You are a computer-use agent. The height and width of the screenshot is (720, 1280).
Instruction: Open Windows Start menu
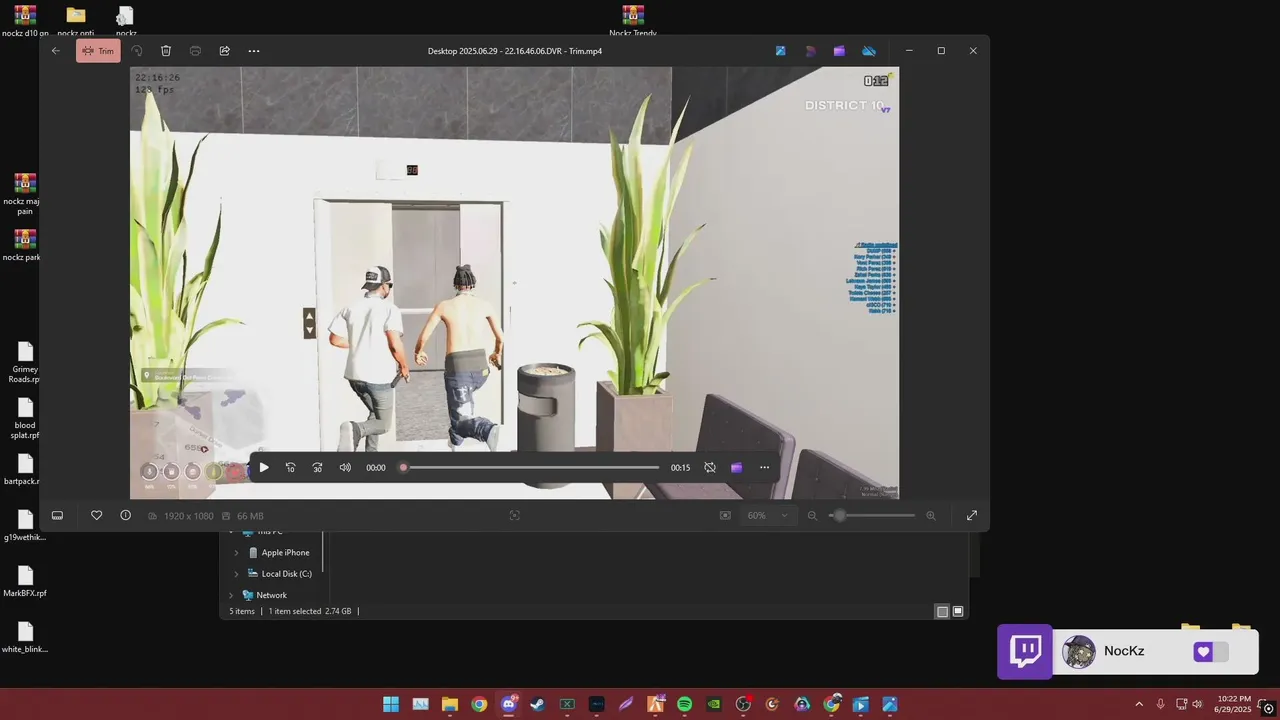coord(391,704)
